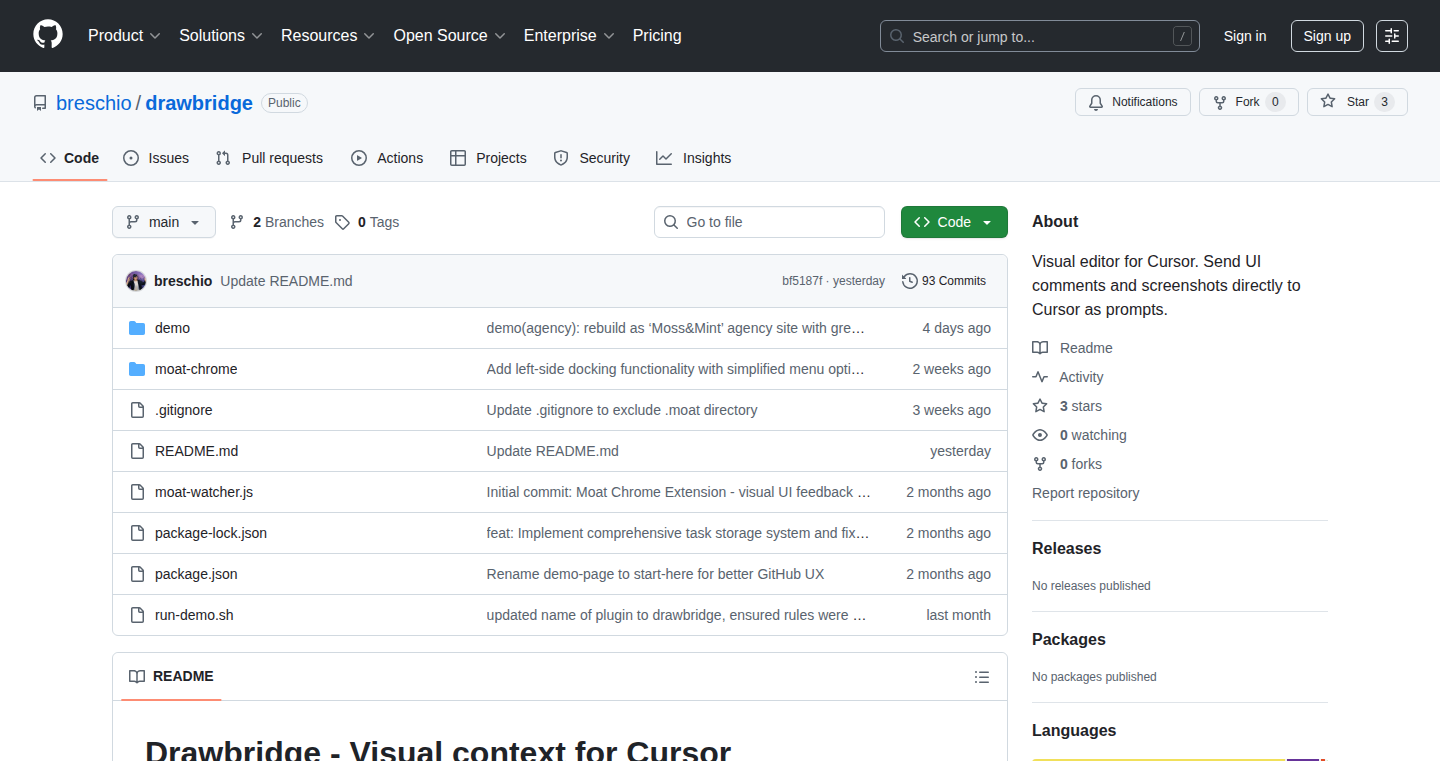Screen dimensions: 1440x761
Task: Click the tag icon beside 0 Tags
Action: (x=342, y=222)
